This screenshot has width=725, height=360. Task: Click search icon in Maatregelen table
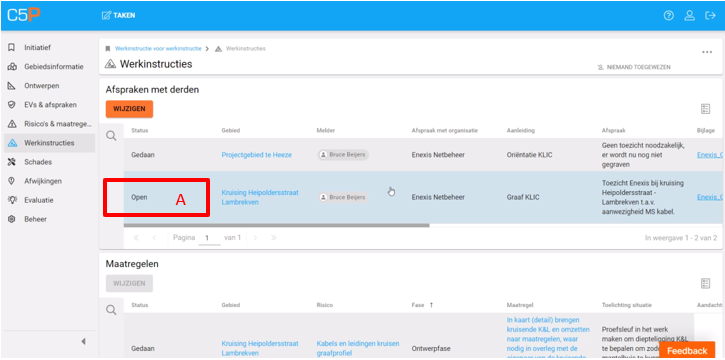(x=111, y=310)
